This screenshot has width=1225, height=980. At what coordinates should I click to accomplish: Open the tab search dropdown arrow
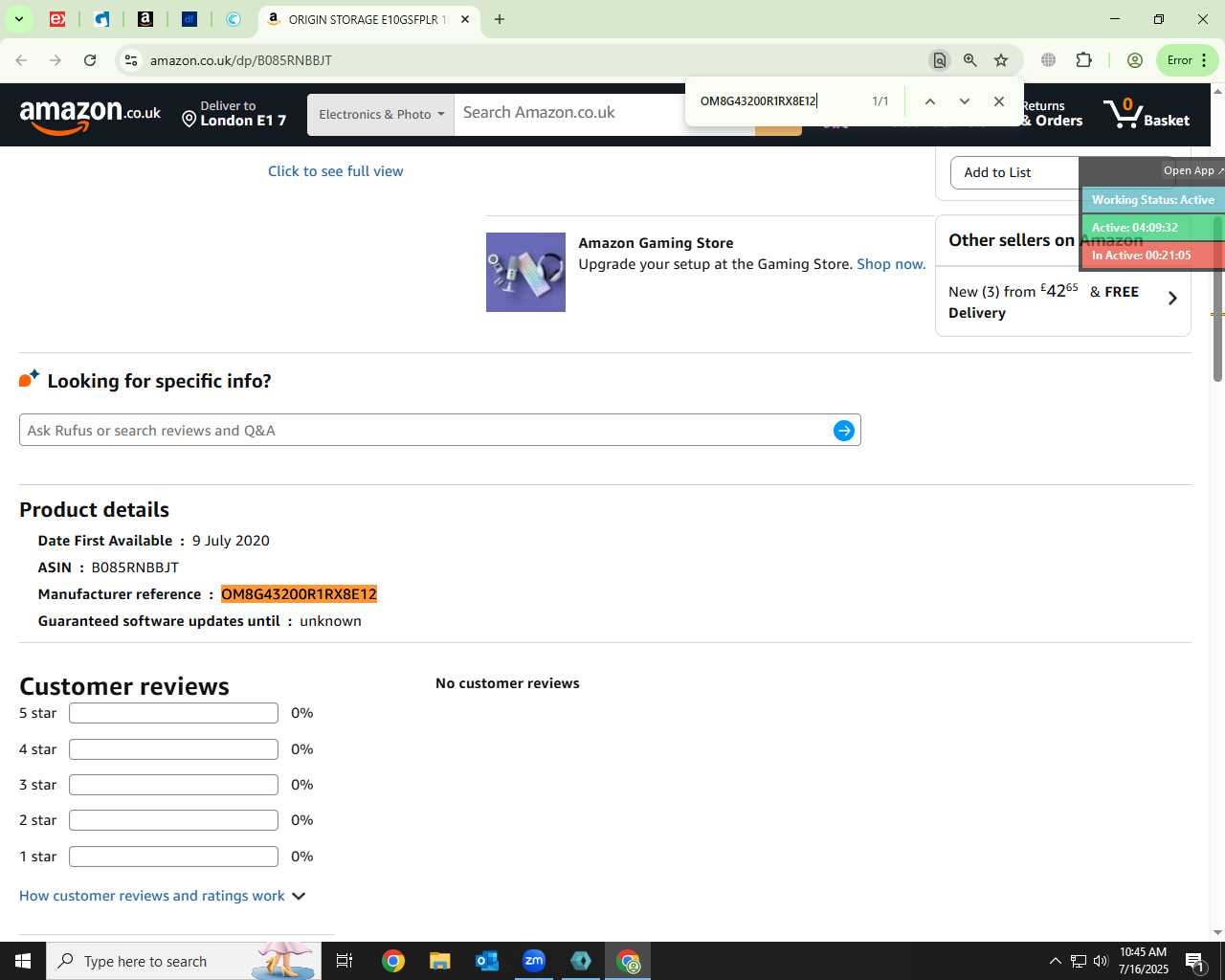pyautogui.click(x=18, y=19)
